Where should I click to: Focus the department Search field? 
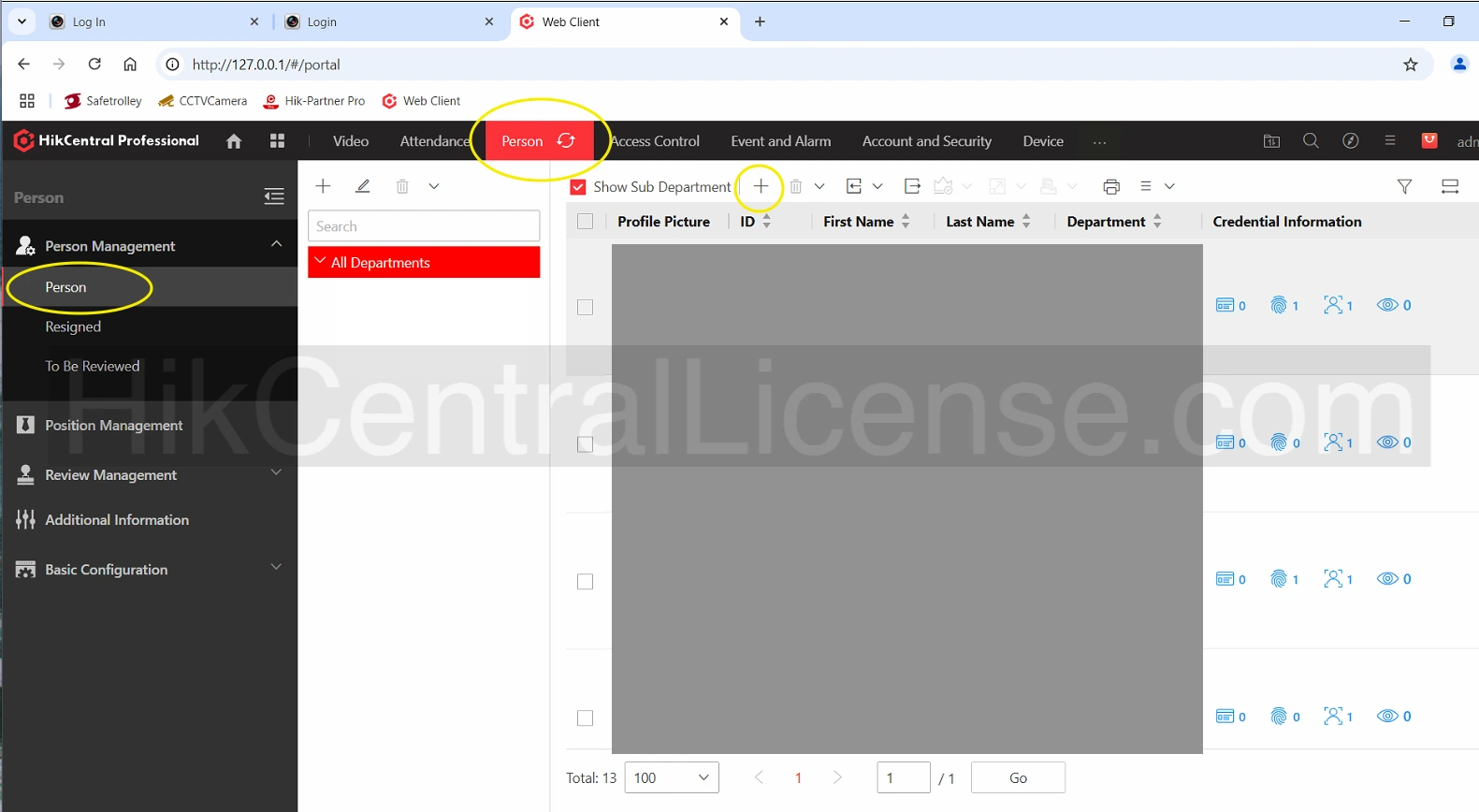point(424,226)
